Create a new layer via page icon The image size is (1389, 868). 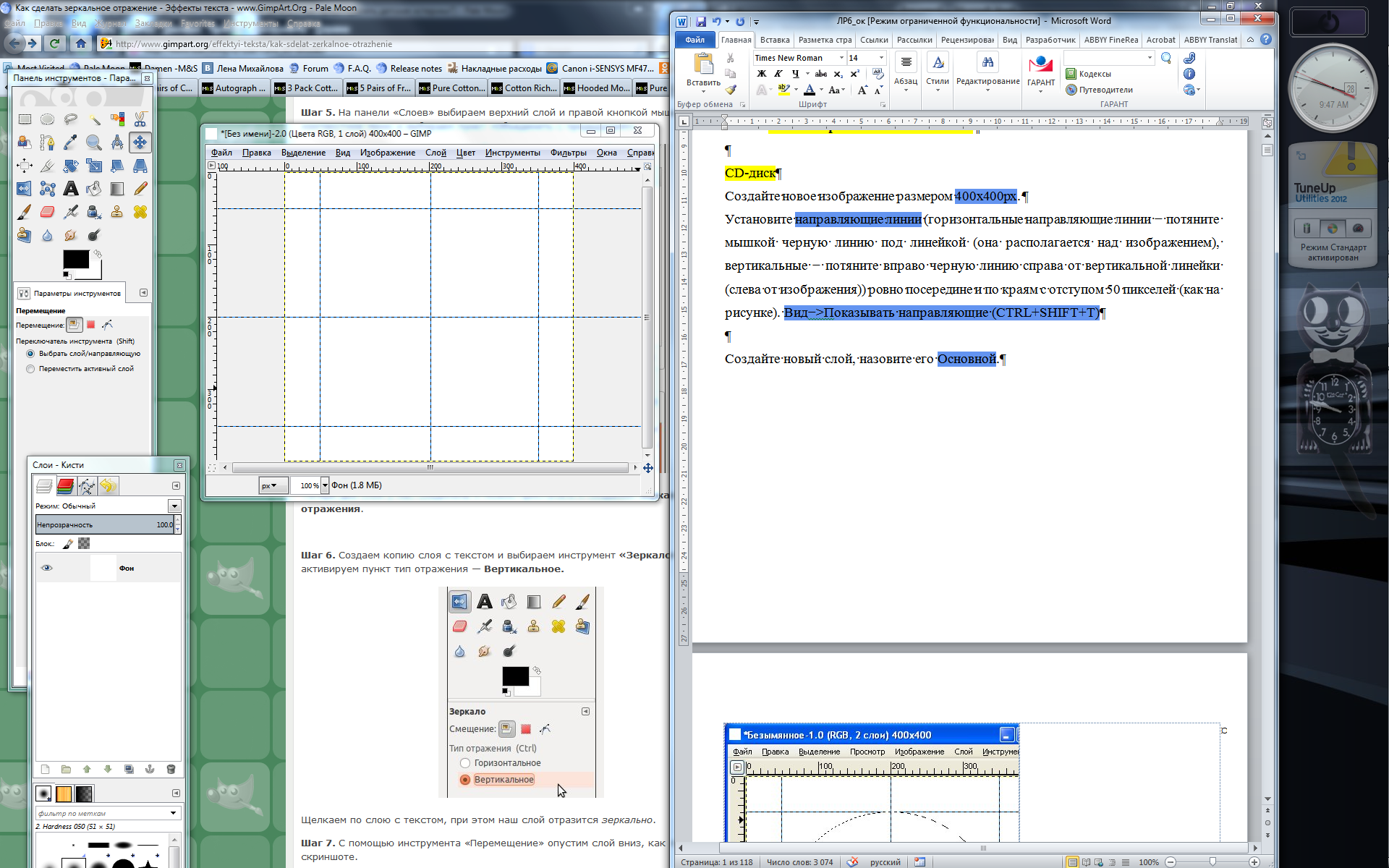point(45,769)
